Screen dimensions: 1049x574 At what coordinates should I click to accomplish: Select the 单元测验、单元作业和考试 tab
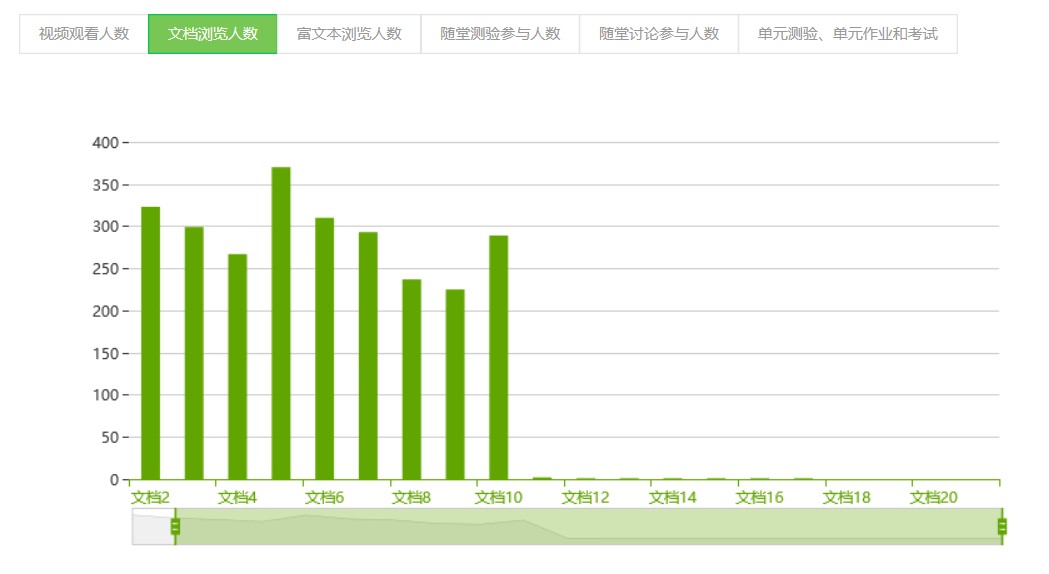(x=848, y=34)
